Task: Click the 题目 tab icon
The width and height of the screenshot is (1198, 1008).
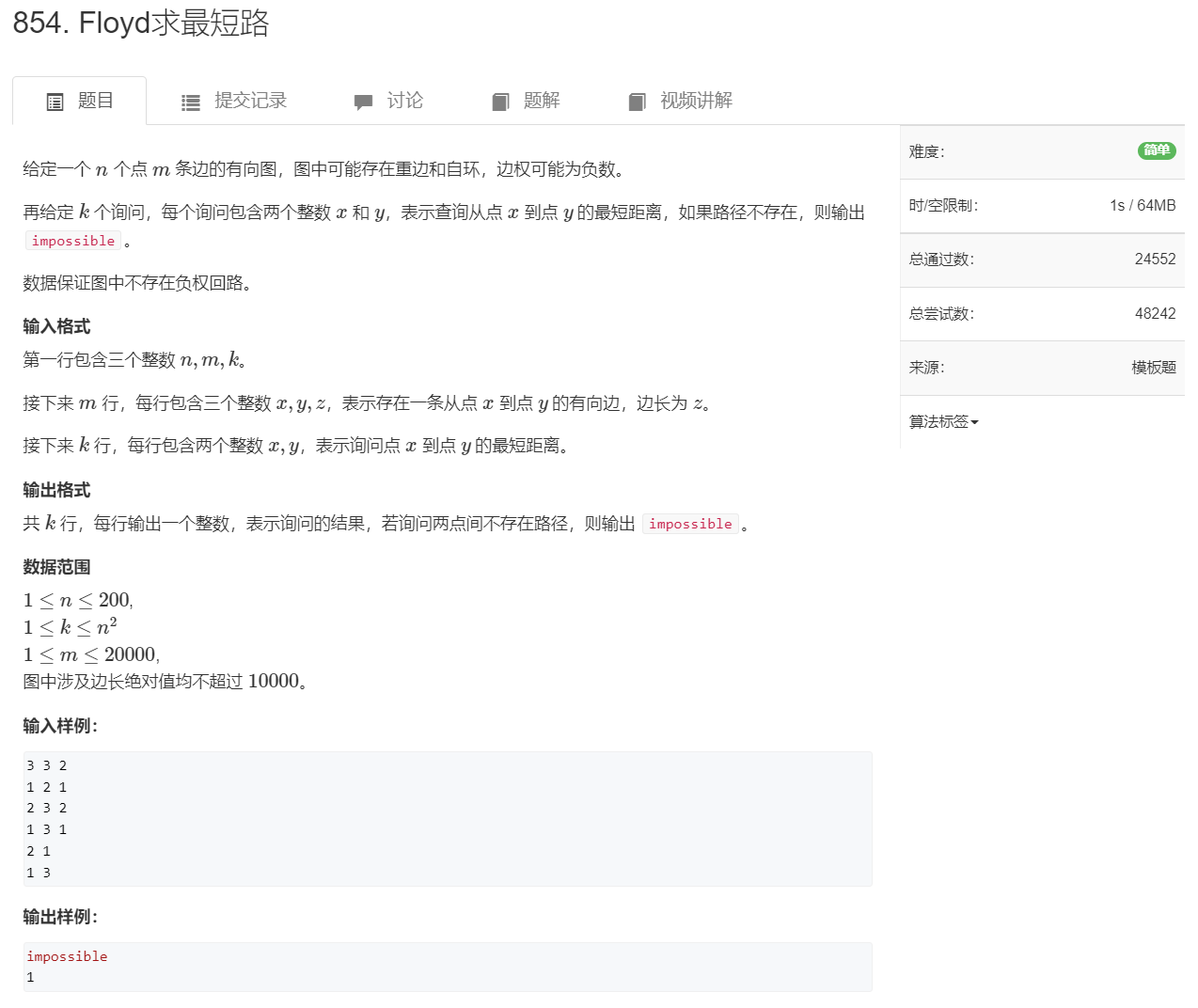Action: (x=55, y=102)
